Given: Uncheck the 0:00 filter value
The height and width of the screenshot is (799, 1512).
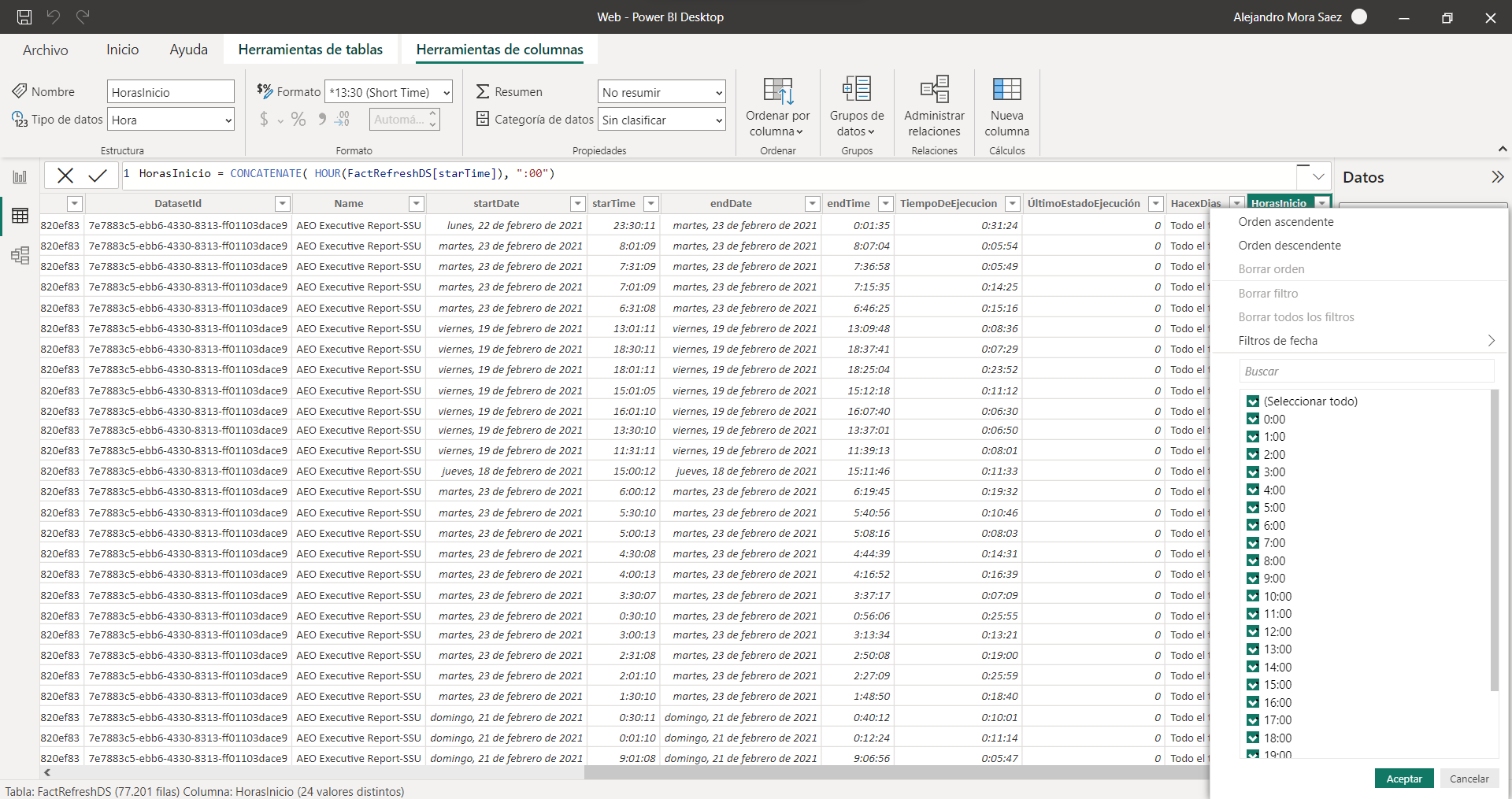Looking at the screenshot, I should [1253, 420].
